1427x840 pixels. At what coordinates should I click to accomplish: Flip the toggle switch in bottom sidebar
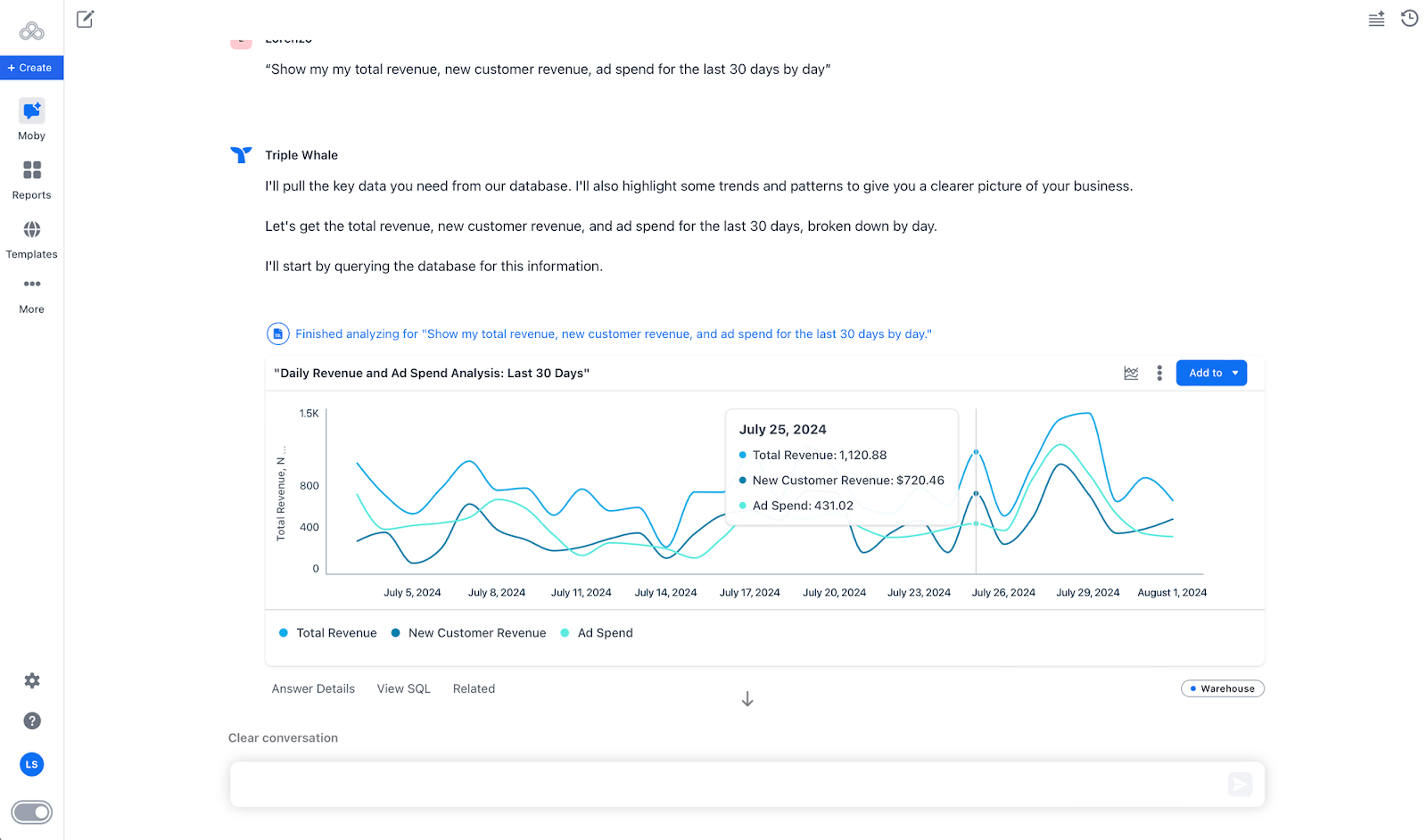pos(31,812)
